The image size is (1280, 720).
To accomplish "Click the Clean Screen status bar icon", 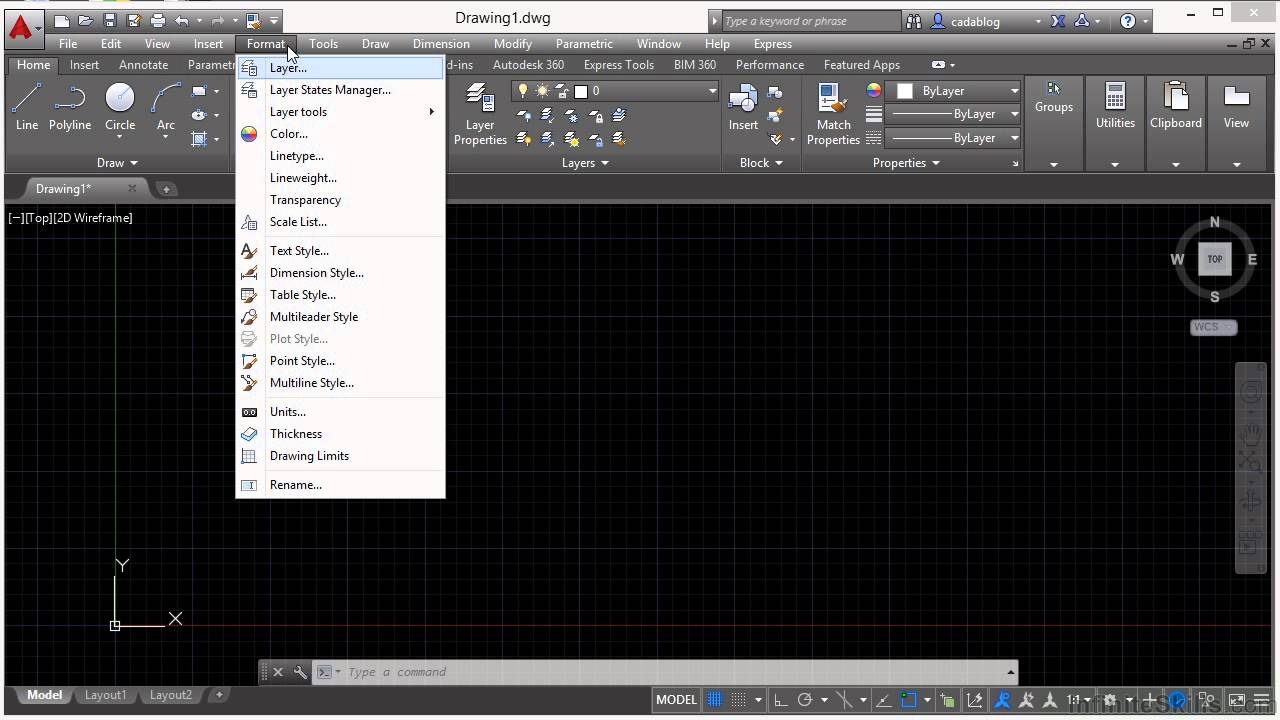I will click(x=1236, y=700).
